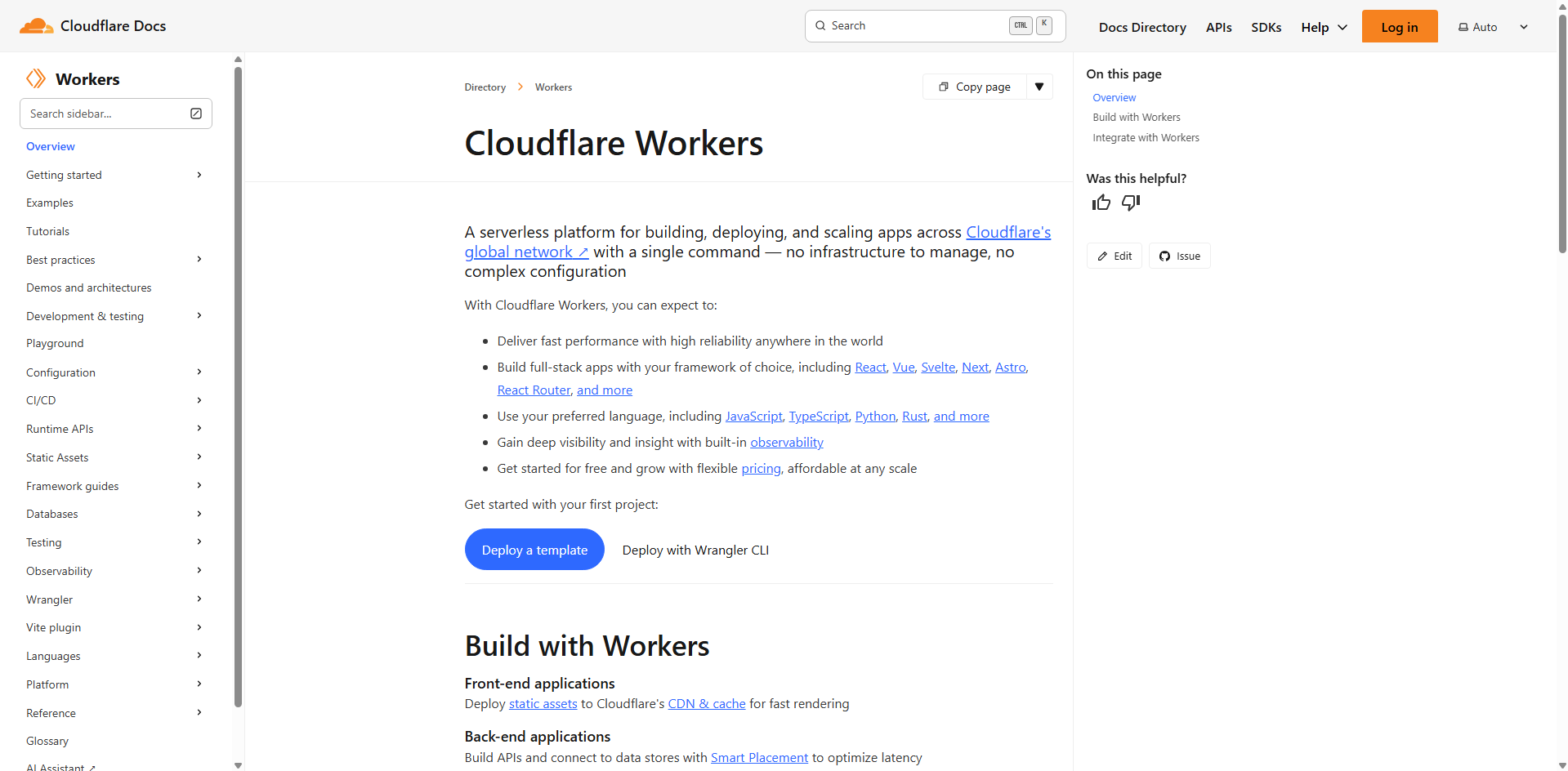Click the Cloudflare cloud logo
This screenshot has height=771, width=1568.
click(x=36, y=26)
